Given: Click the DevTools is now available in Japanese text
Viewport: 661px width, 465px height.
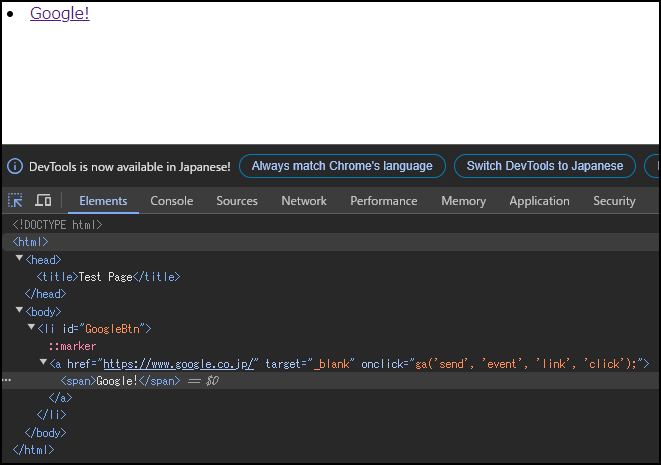Looking at the screenshot, I should 130,167.
